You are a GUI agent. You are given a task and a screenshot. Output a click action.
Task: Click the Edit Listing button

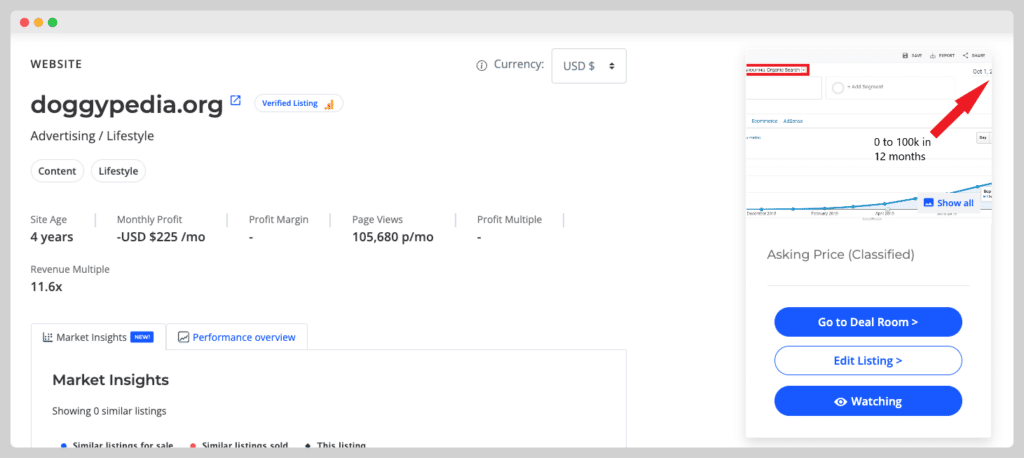(868, 361)
